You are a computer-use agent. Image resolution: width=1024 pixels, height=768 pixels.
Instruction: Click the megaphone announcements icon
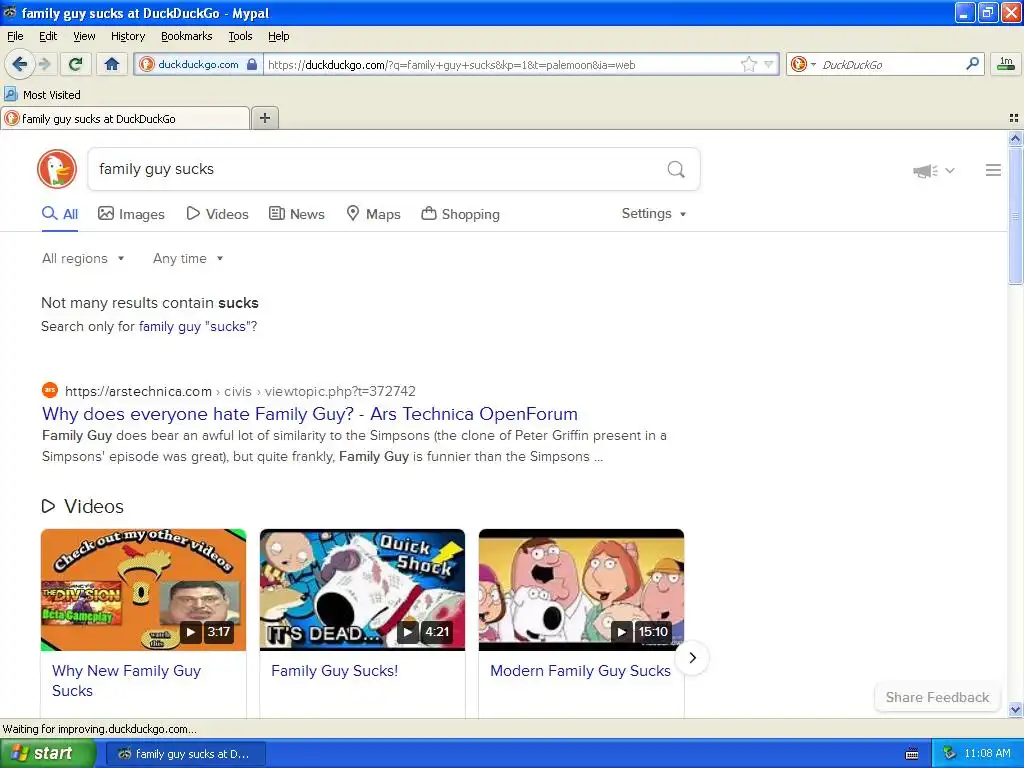pos(925,171)
